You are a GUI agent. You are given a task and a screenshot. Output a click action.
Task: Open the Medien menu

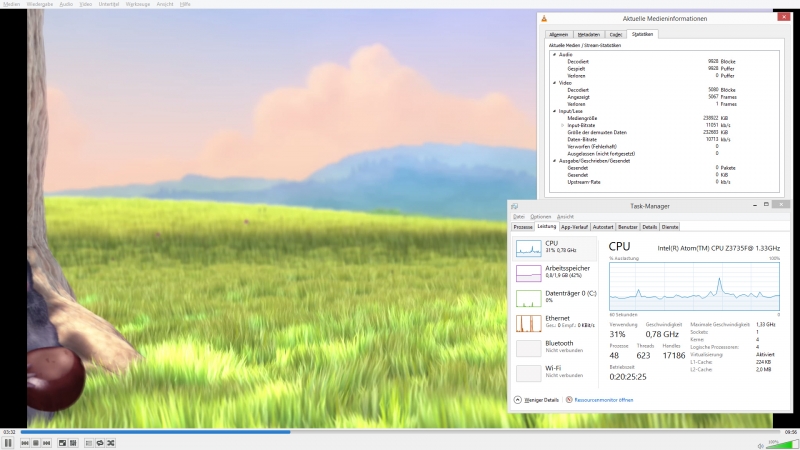[11, 4]
